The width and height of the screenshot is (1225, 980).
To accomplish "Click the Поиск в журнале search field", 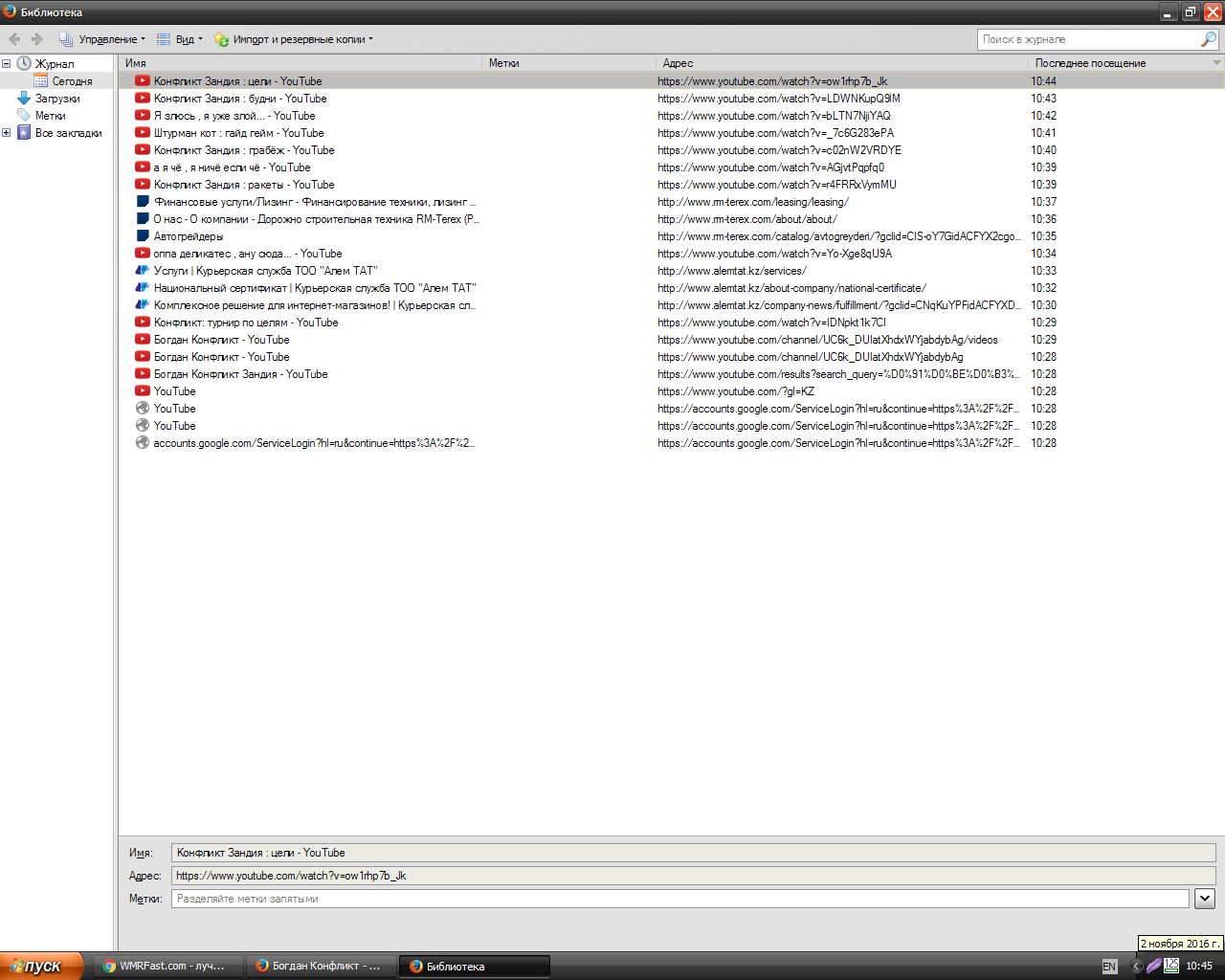I will click(x=1089, y=39).
